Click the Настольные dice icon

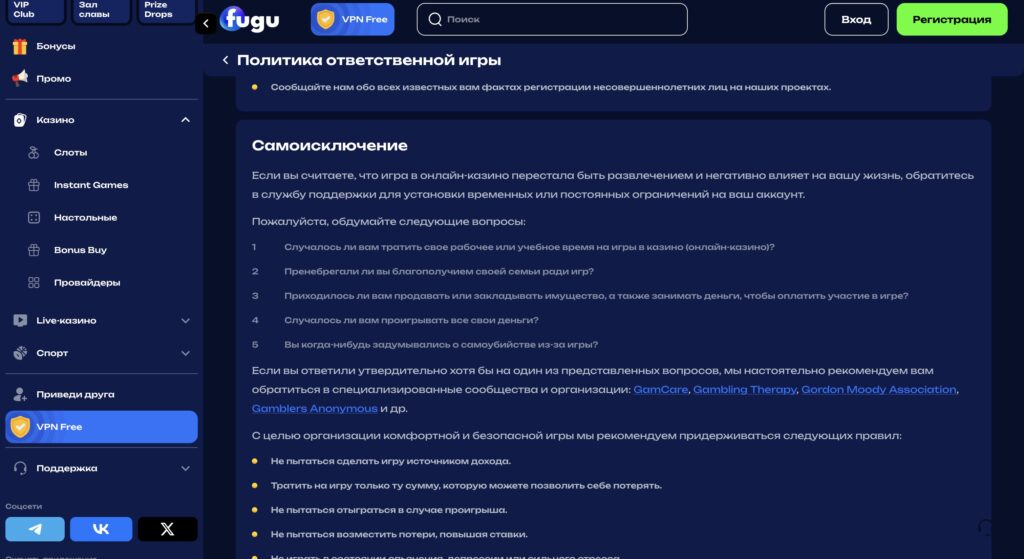(x=34, y=217)
